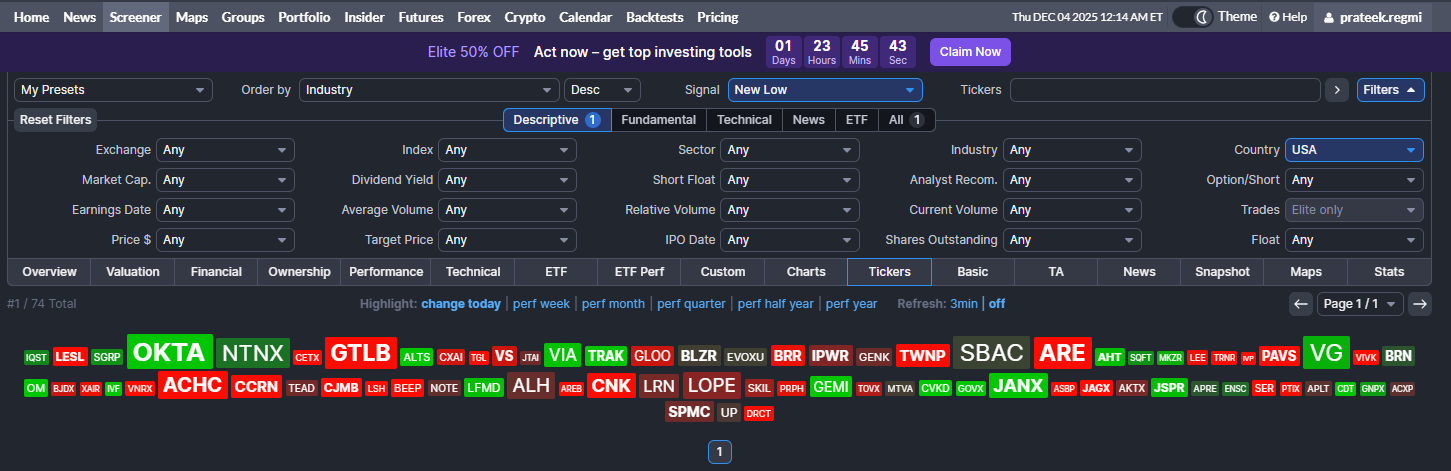The height and width of the screenshot is (471, 1451).
Task: Open the Page 1 / 1 selector
Action: (x=1360, y=304)
